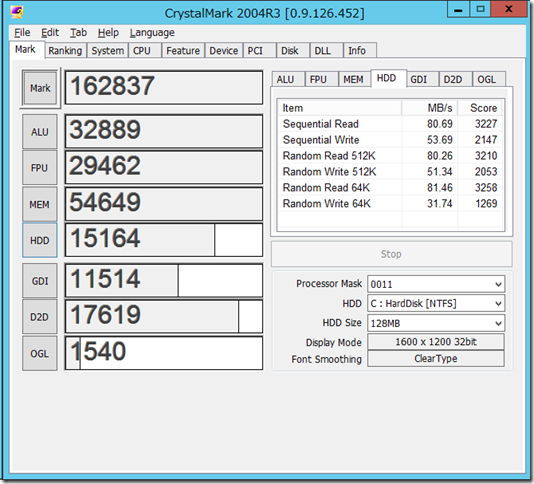Switch to the Device tab
Image resolution: width=534 pixels, height=484 pixels.
[x=224, y=50]
